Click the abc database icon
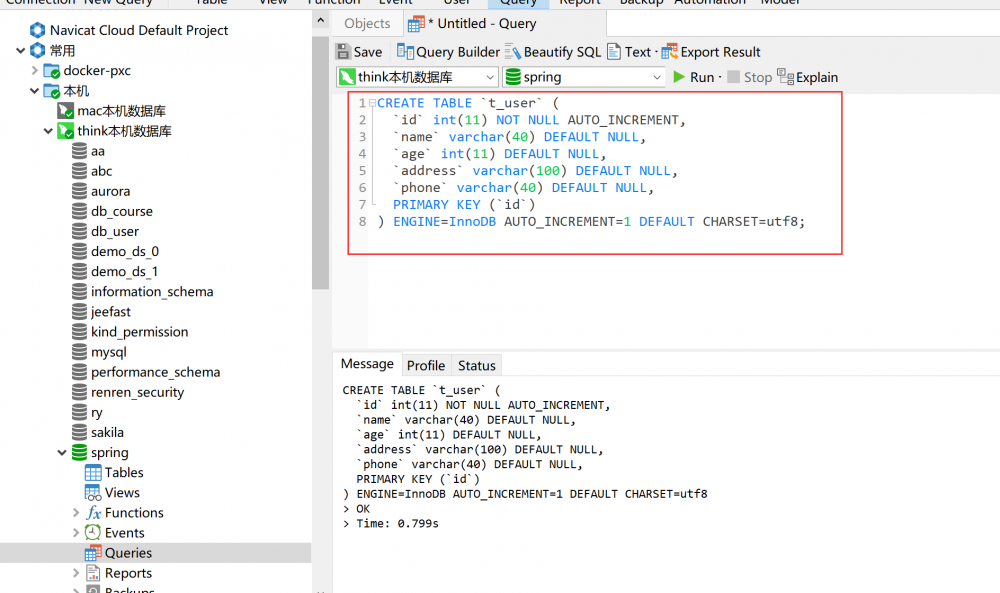This screenshot has height=593, width=1000. coord(79,171)
